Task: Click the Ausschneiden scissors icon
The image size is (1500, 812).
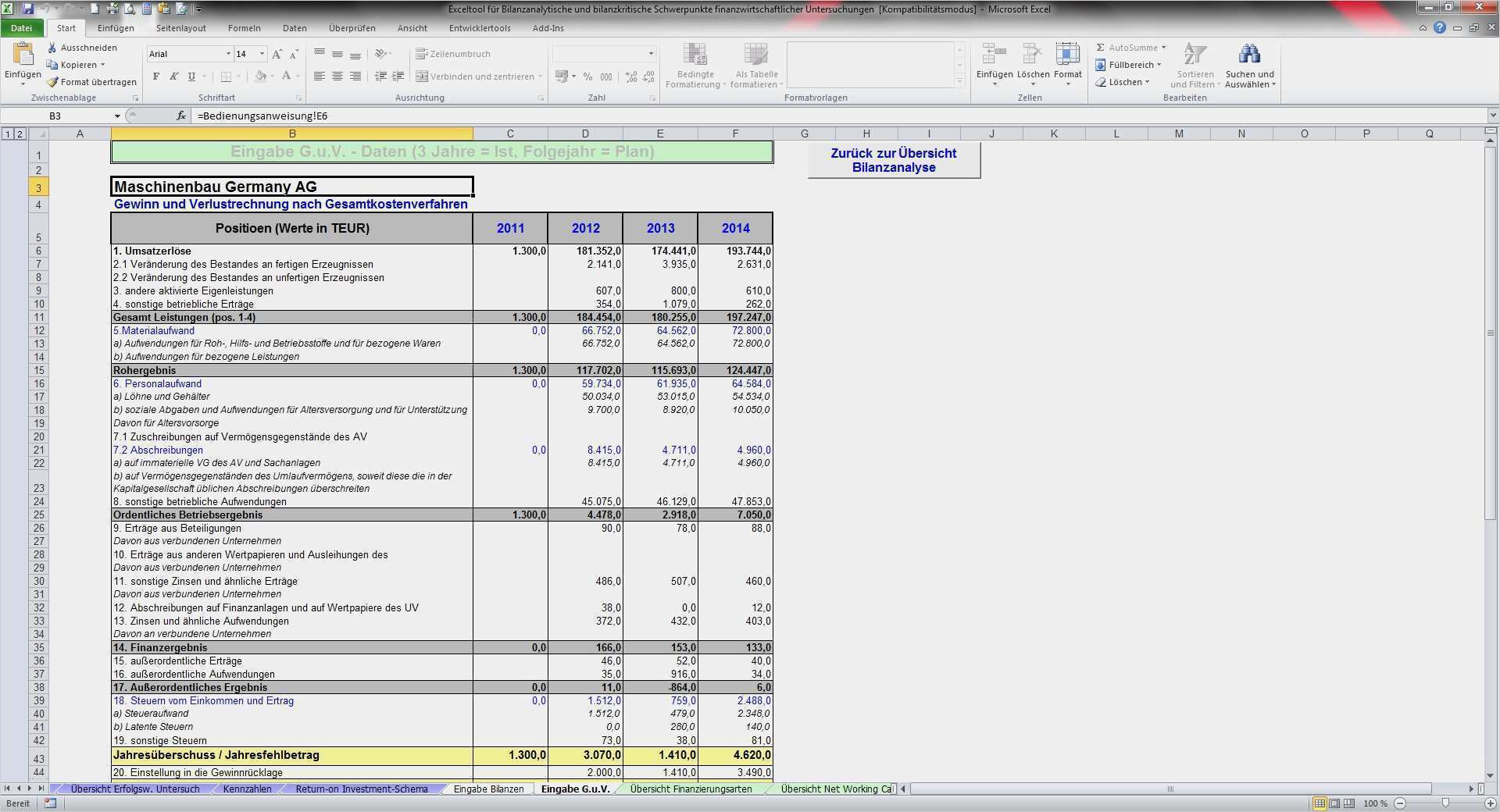Action: pos(52,48)
